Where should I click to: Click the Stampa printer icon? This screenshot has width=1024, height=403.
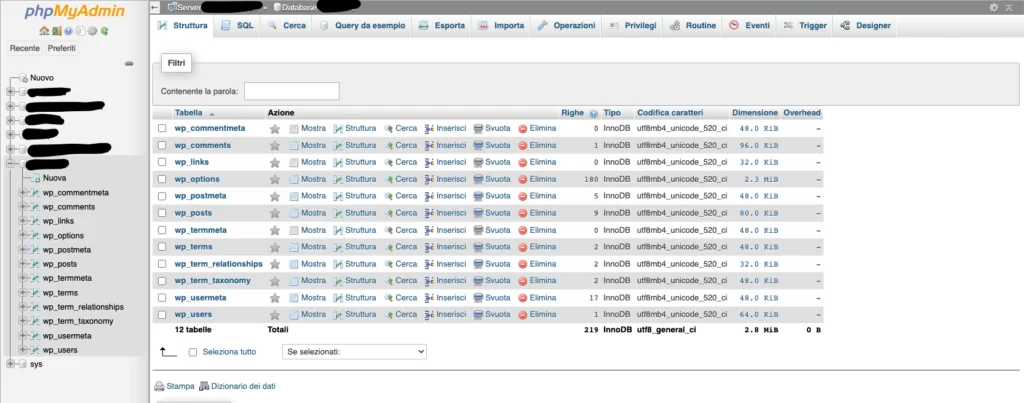(x=159, y=385)
